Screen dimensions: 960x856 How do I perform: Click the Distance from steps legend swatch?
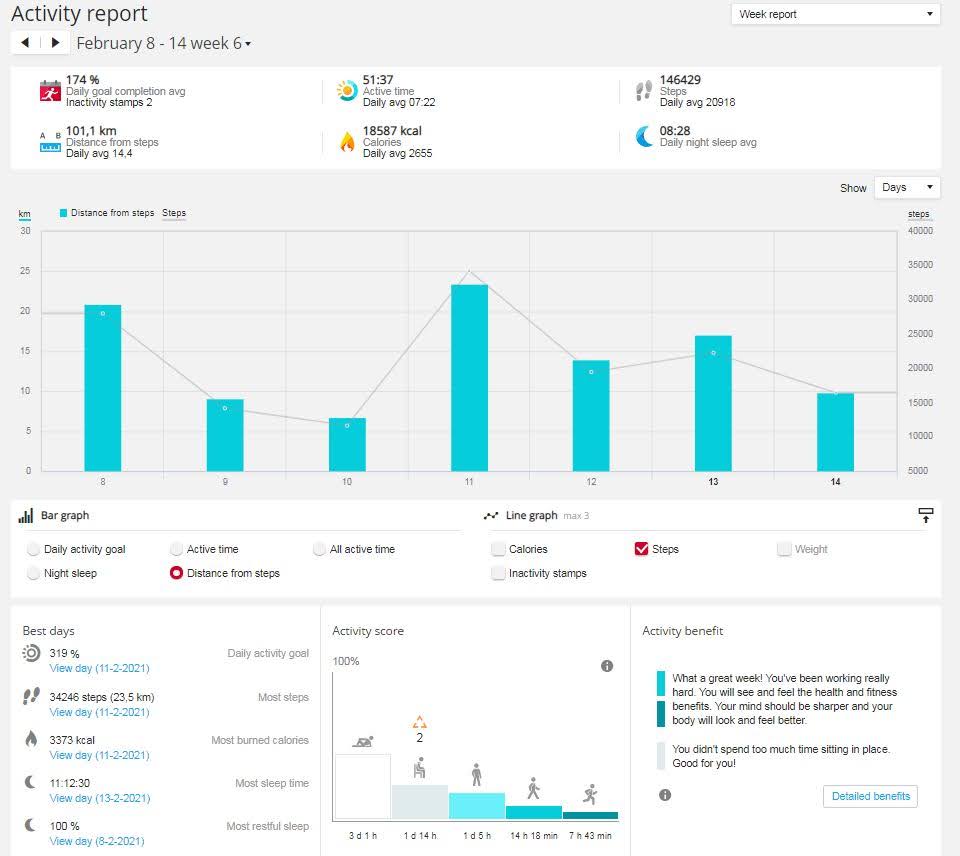(x=64, y=213)
